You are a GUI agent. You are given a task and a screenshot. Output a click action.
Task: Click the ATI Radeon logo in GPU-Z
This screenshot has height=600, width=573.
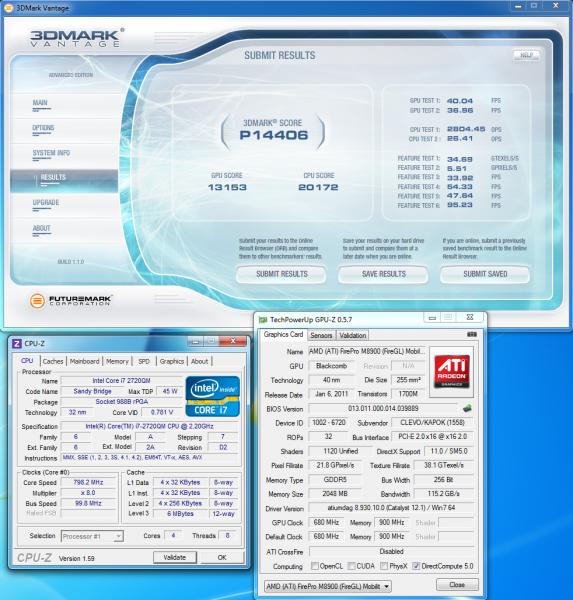[x=452, y=371]
